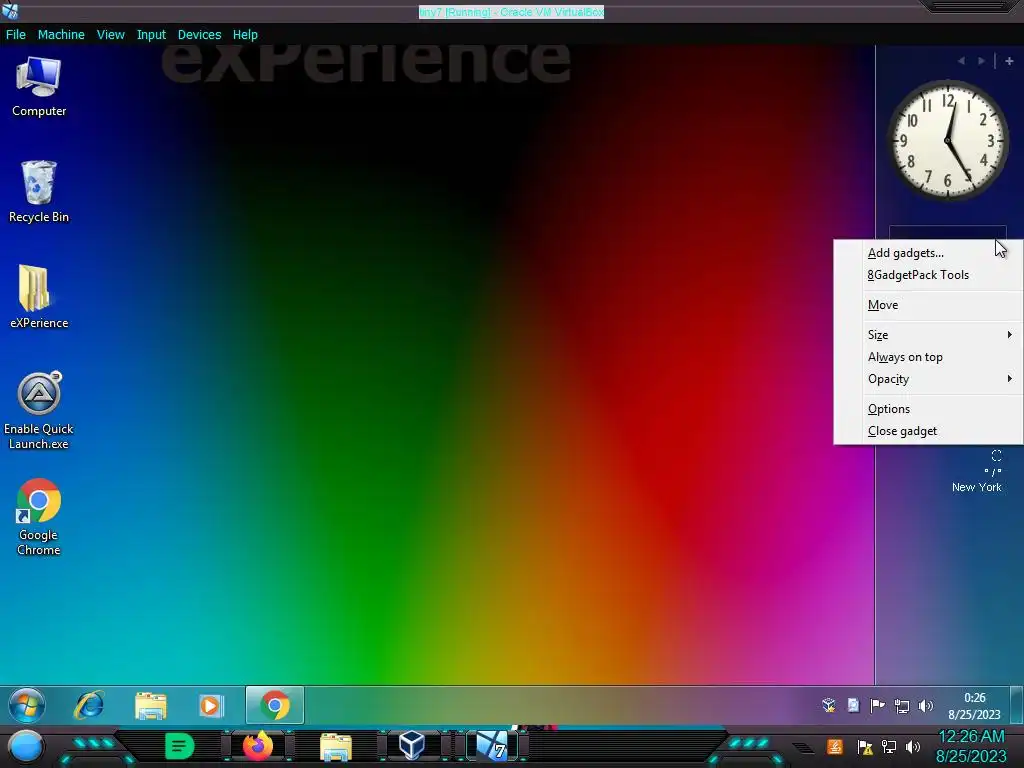The width and height of the screenshot is (1024, 768).
Task: Open Windows Media Player taskbar icon
Action: [211, 705]
